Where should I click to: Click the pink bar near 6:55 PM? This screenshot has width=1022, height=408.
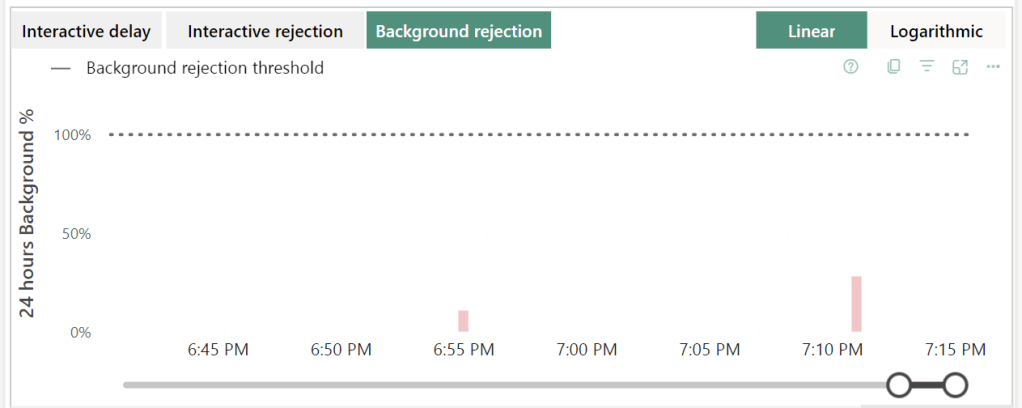[464, 321]
